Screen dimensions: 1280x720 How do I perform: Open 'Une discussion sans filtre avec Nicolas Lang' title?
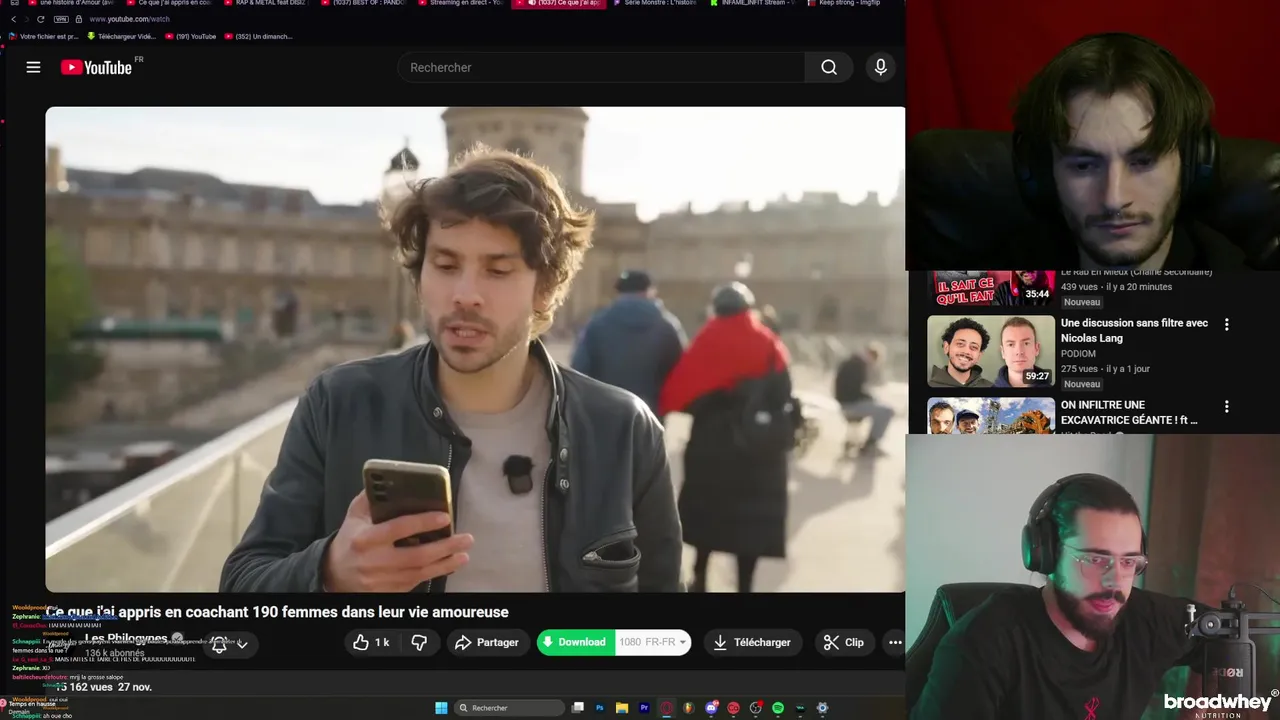[1134, 330]
